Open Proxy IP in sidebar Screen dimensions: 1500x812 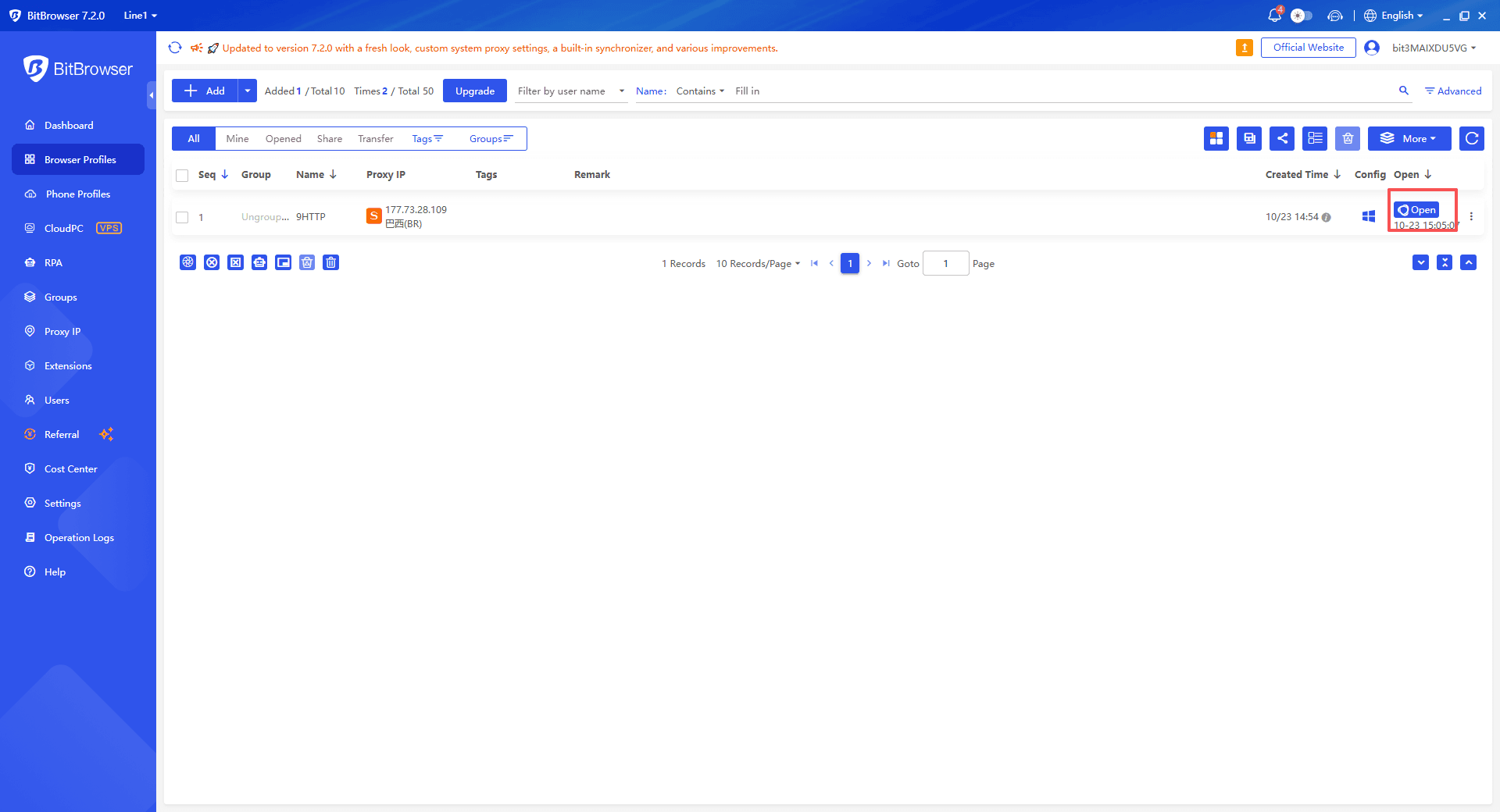62,331
